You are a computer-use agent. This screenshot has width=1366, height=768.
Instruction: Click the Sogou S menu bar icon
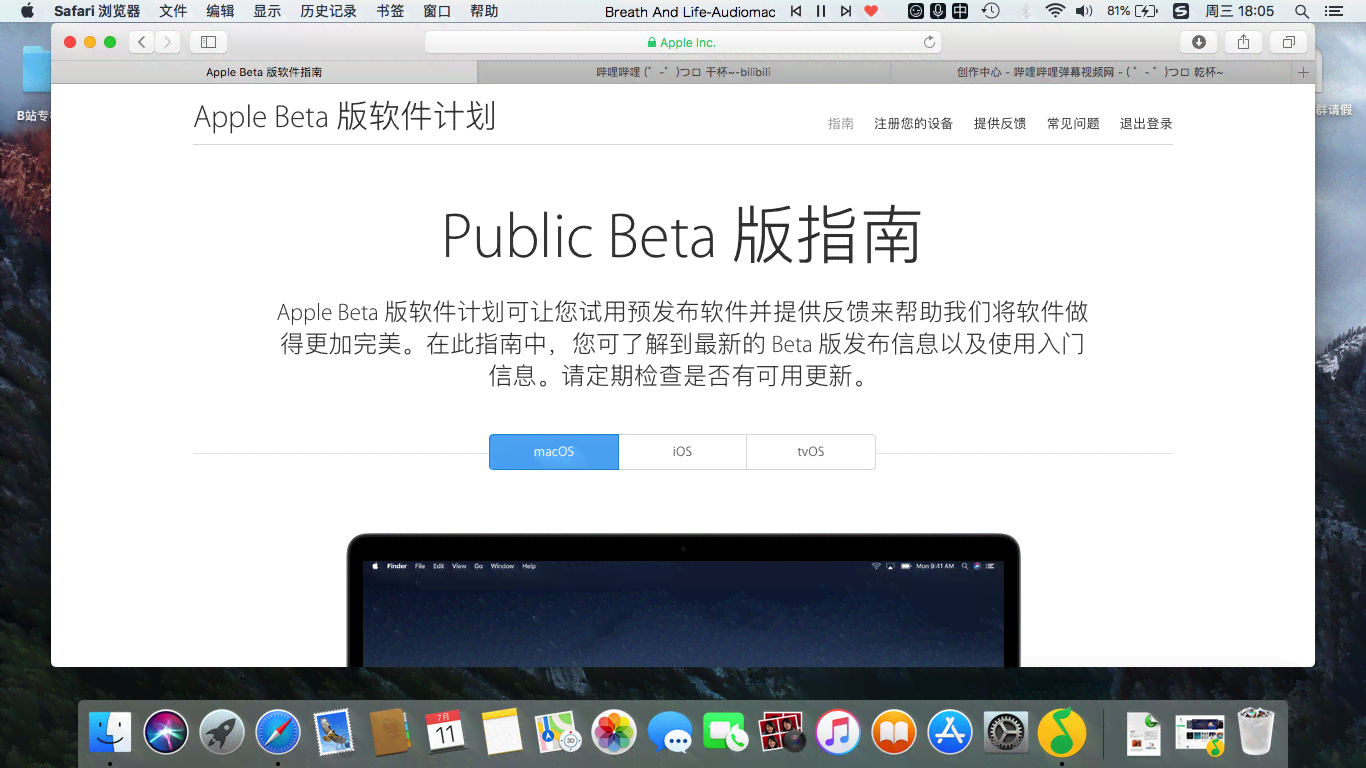tap(1181, 11)
